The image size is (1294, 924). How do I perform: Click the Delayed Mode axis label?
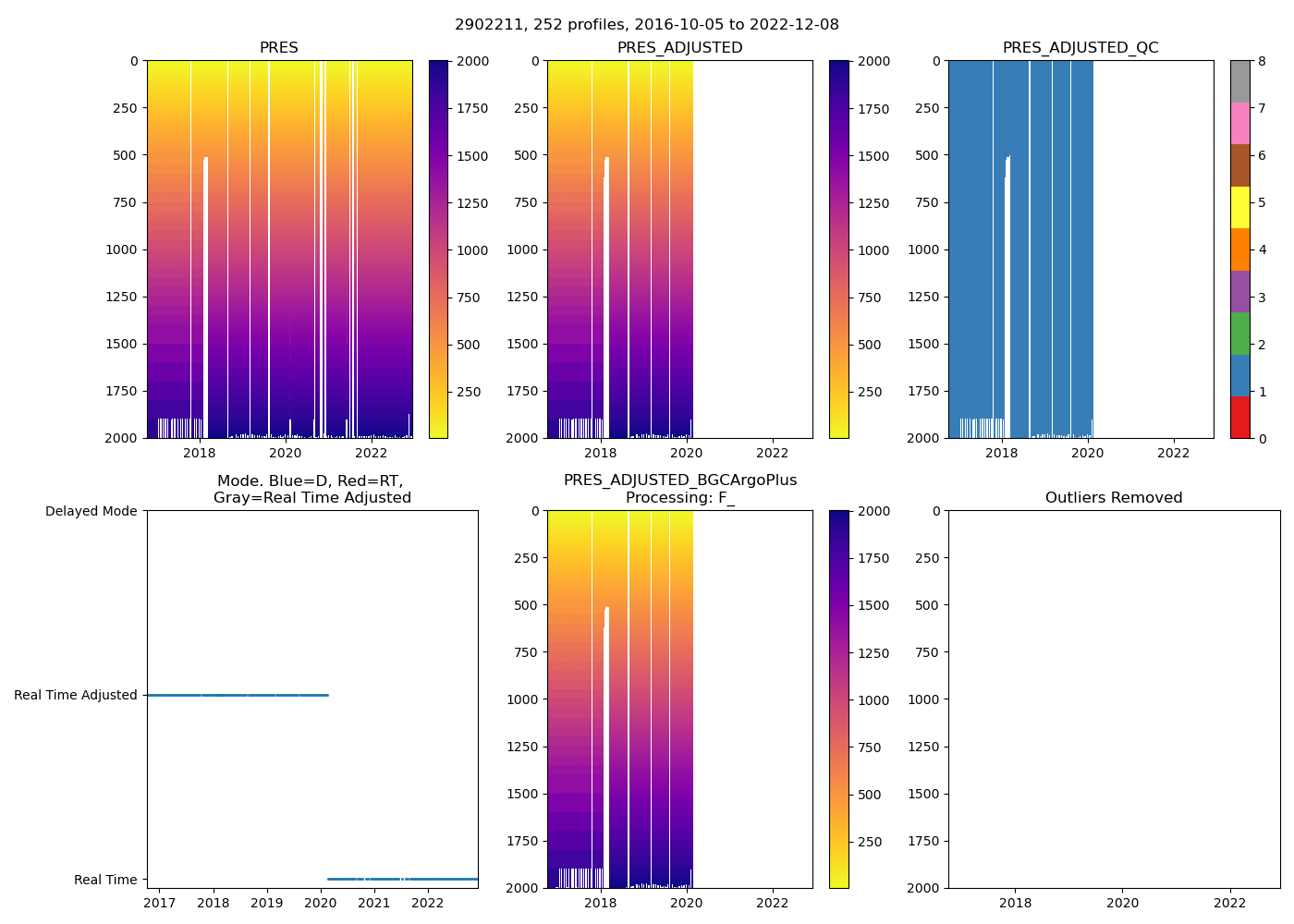tap(91, 511)
